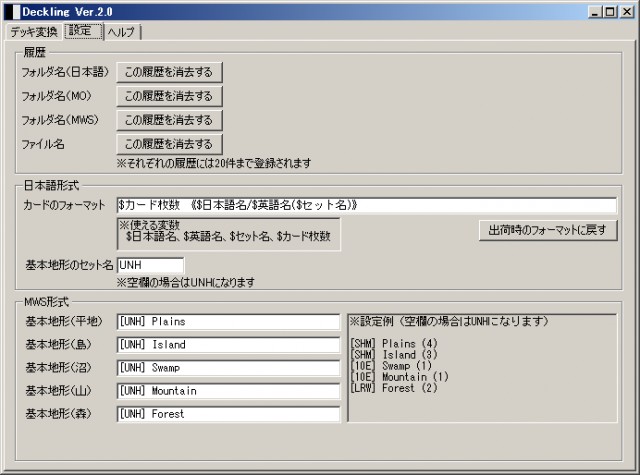
Task: Click the '[10E] Swamp (1)' example line
Action: (x=391, y=366)
